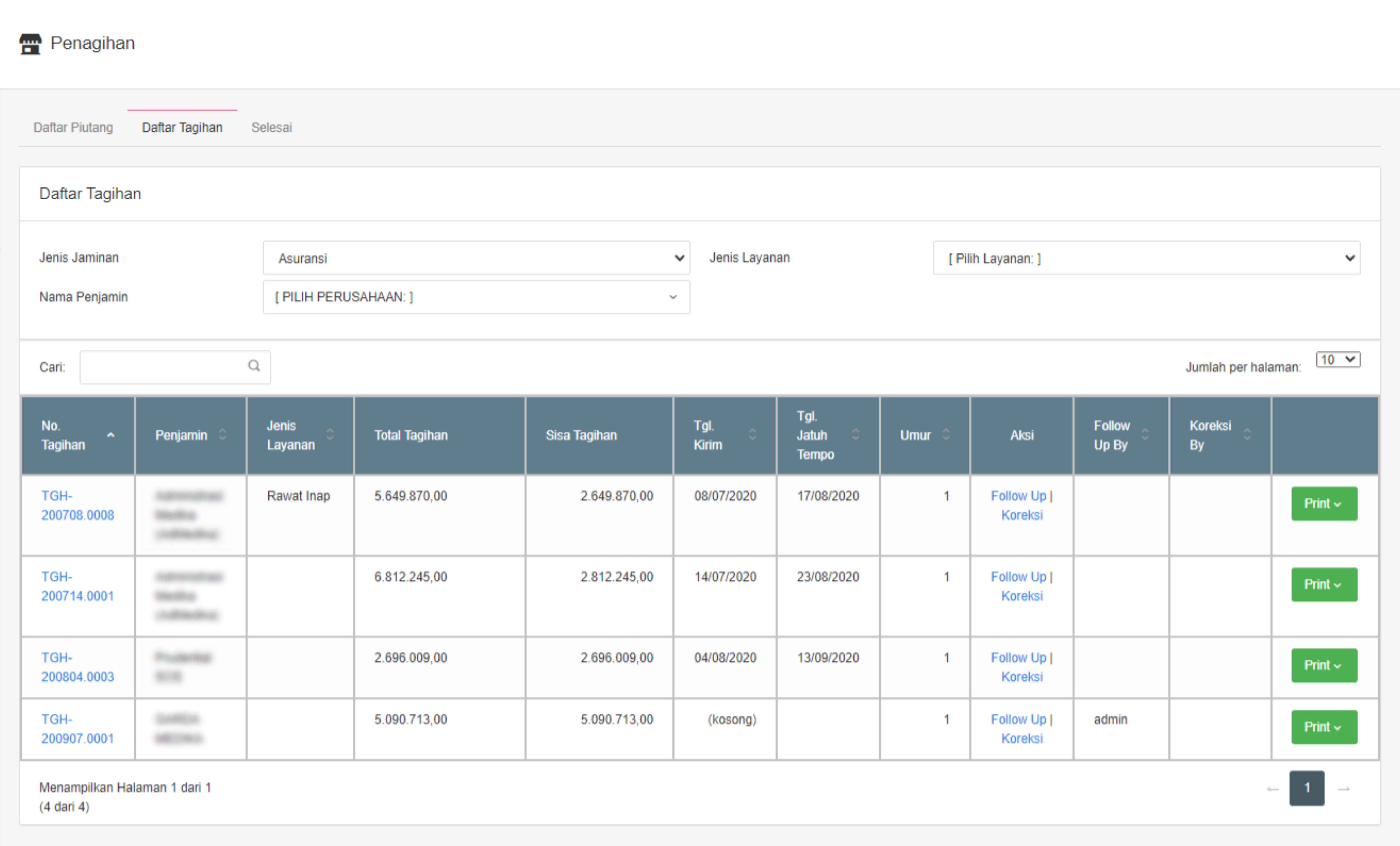Click Koreksi link for TGH-200804.0003
1400x846 pixels.
click(1022, 677)
